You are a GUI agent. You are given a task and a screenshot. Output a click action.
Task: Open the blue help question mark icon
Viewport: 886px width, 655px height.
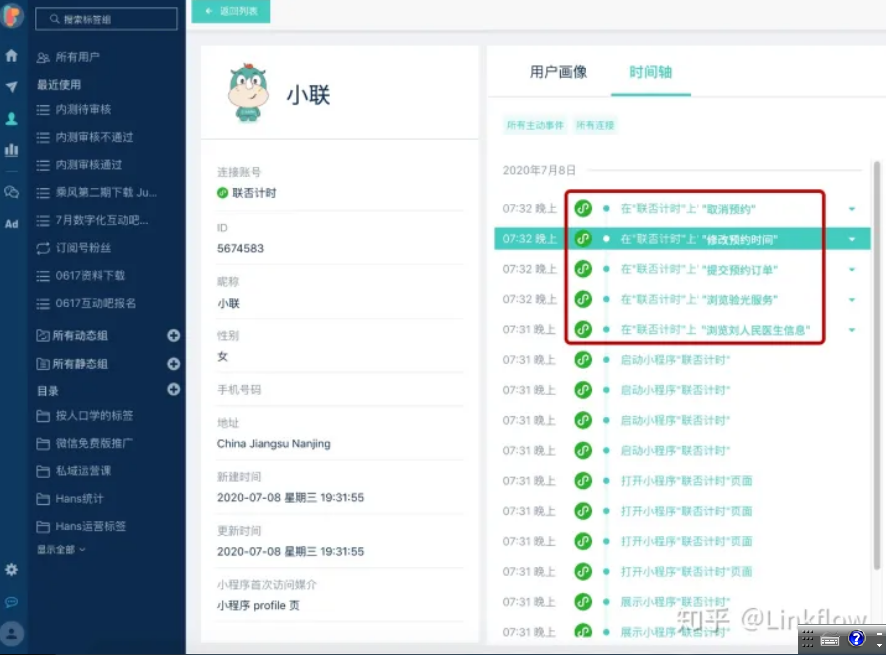point(857,639)
